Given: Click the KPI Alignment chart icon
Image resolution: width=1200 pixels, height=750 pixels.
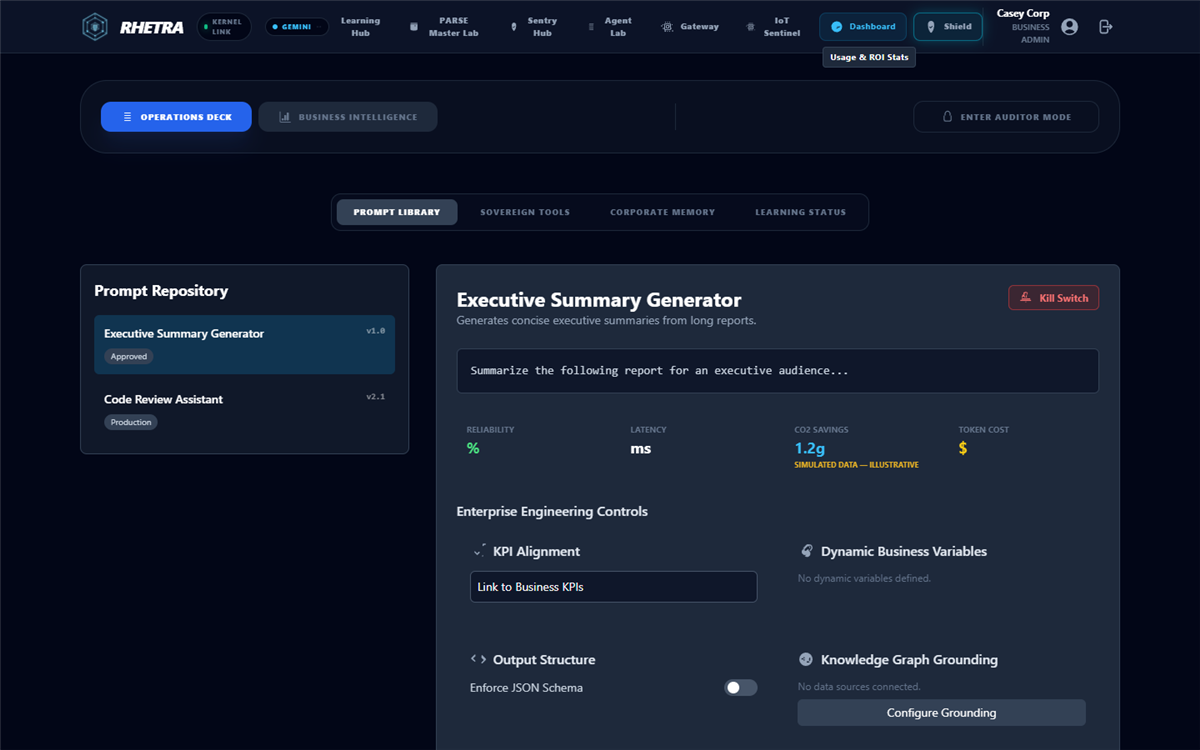Looking at the screenshot, I should (479, 551).
